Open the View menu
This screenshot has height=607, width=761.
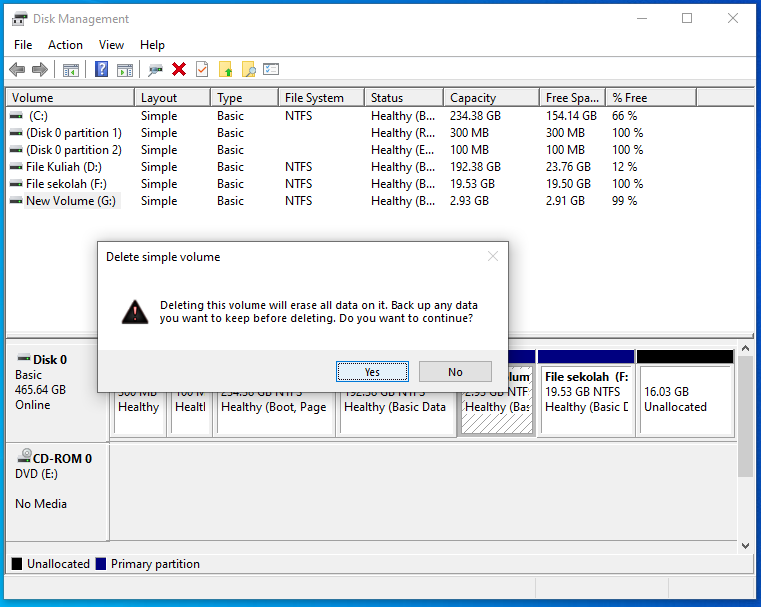click(x=111, y=45)
